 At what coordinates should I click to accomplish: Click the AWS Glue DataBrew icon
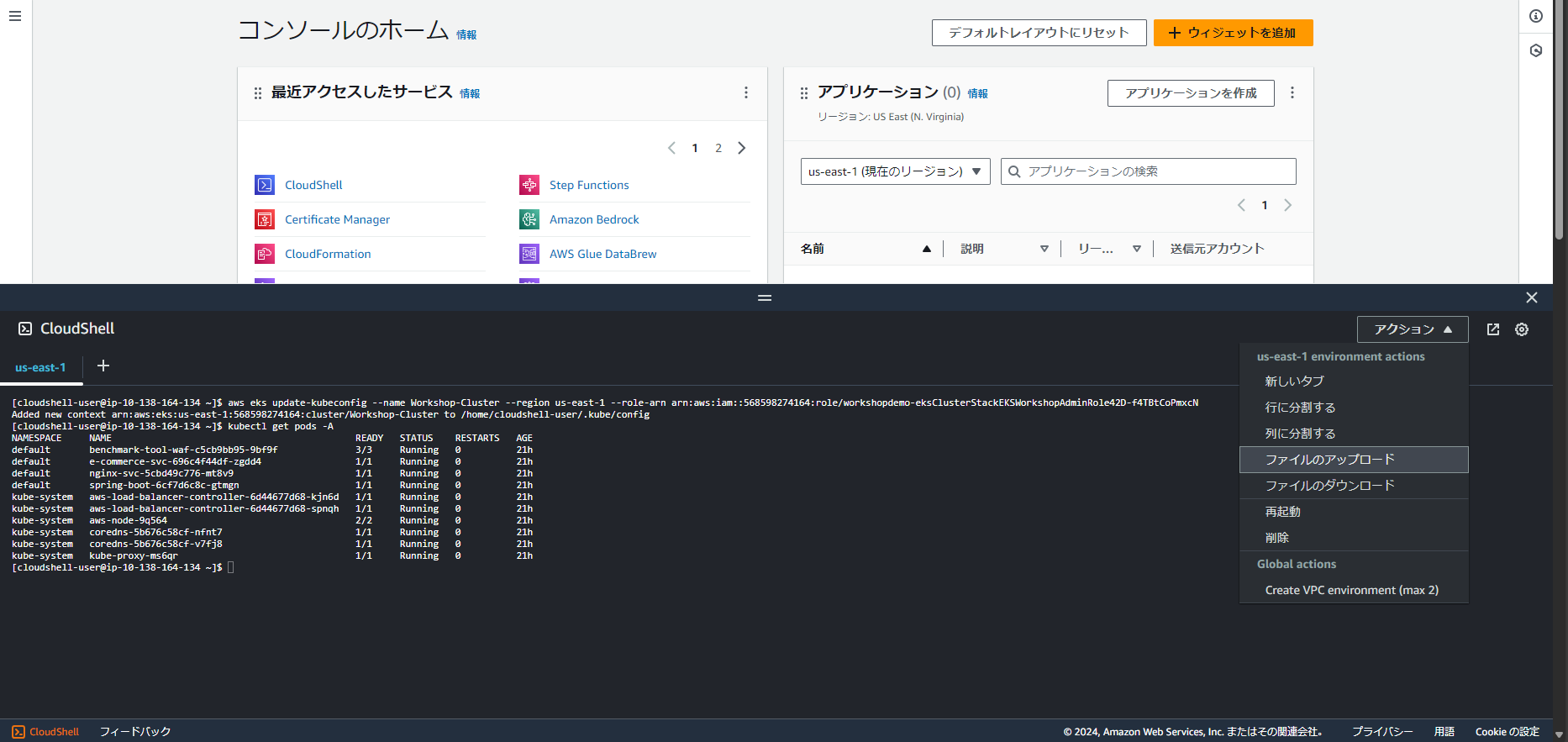[529, 254]
